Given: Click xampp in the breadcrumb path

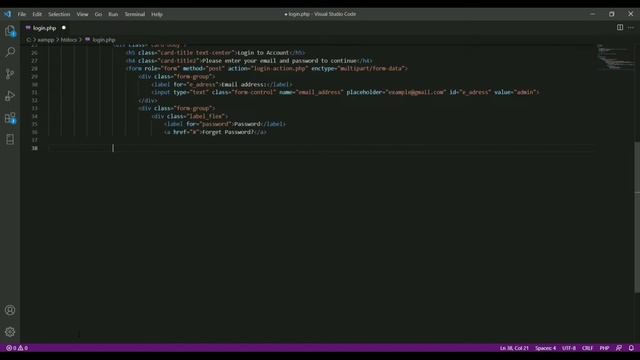Looking at the screenshot, I should pyautogui.click(x=46, y=40).
